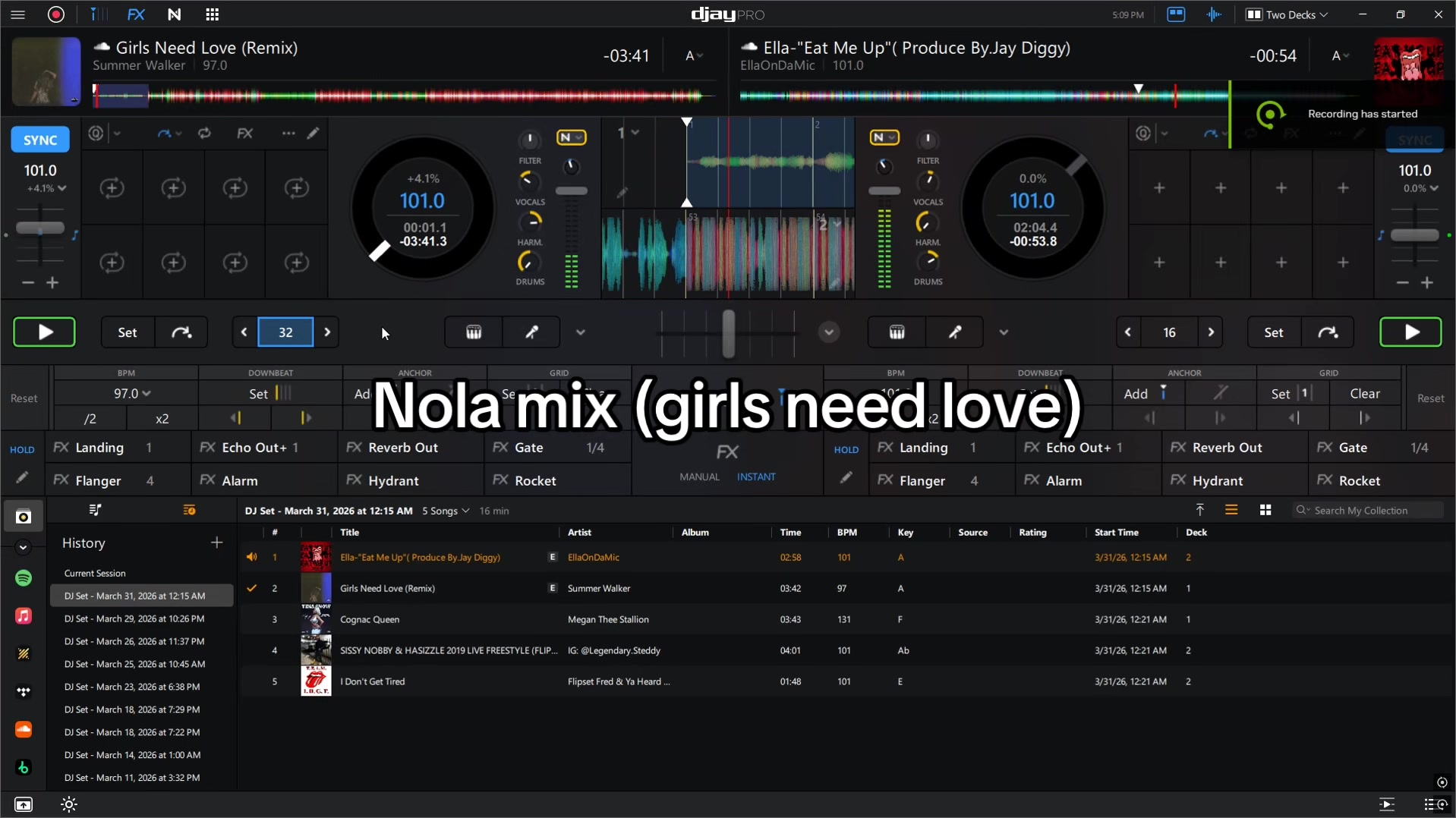Screen dimensions: 1456x818
Task: Click the right deck tempo slider handle
Action: 1415,235
